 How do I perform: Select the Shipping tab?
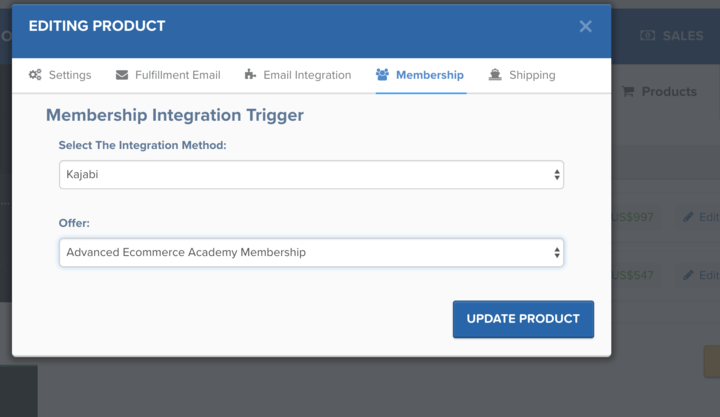point(531,75)
